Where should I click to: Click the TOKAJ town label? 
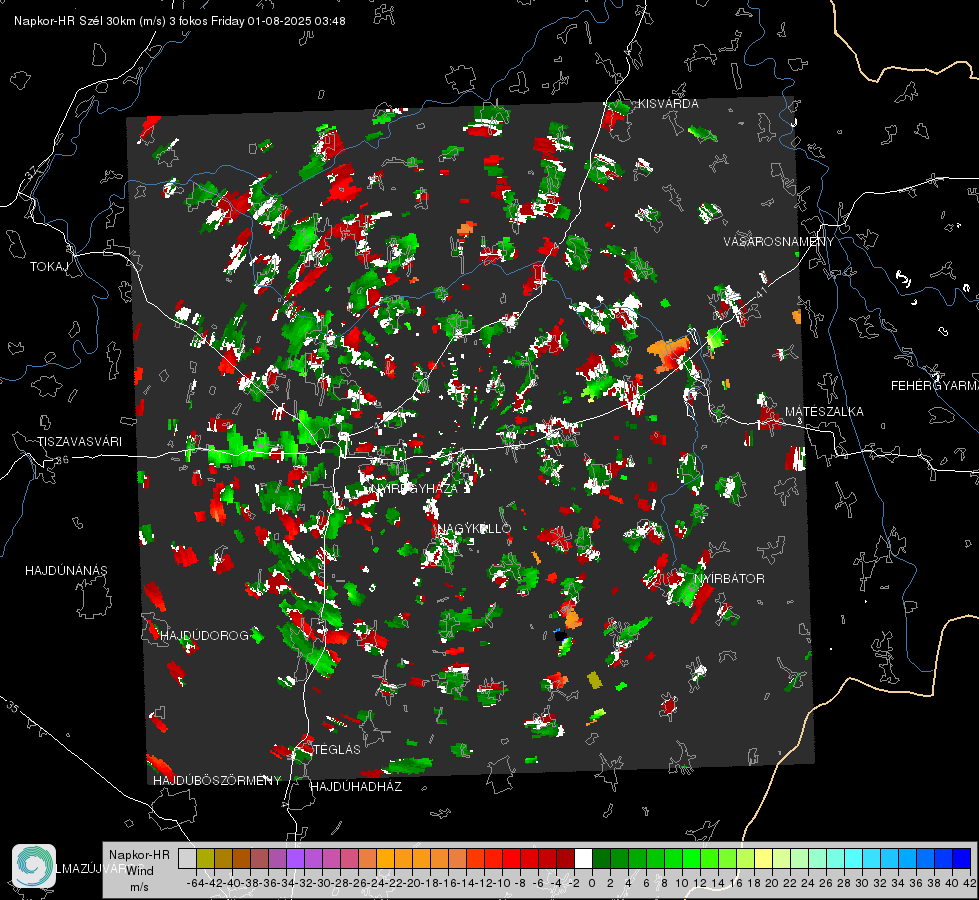(49, 267)
